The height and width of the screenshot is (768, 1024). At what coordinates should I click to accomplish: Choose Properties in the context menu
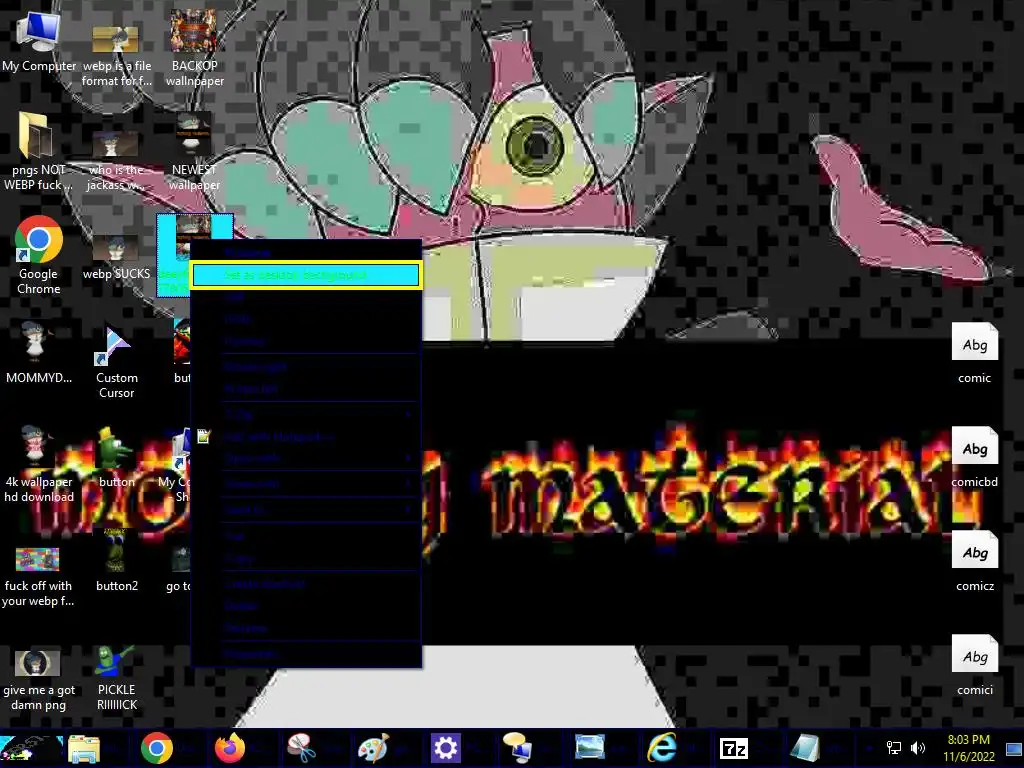pos(306,654)
